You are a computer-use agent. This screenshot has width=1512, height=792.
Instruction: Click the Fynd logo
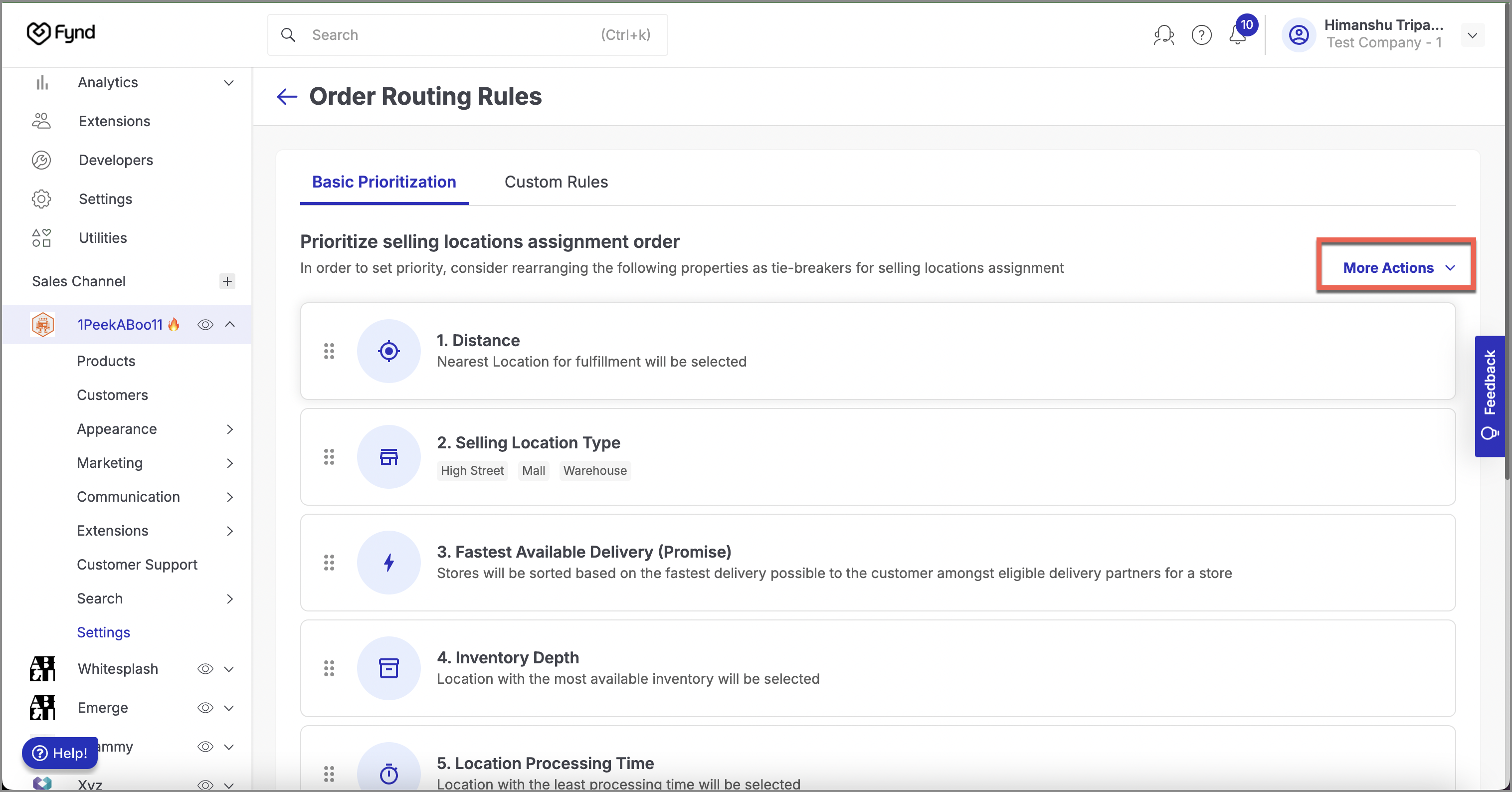[x=61, y=33]
